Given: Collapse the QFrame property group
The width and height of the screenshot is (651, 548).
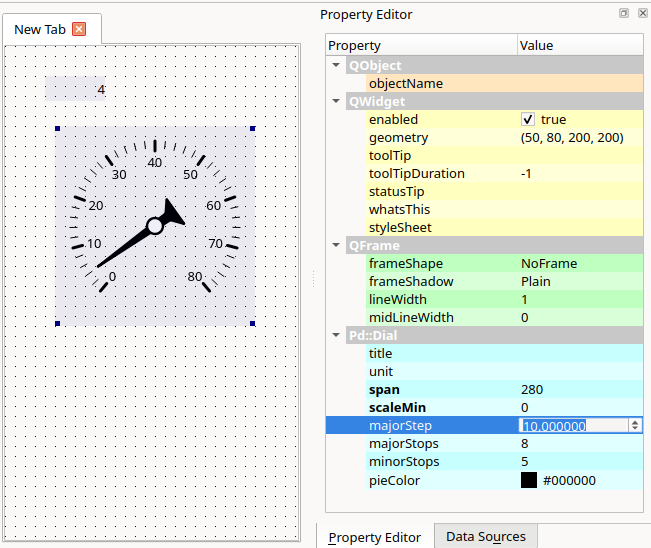Looking at the screenshot, I should pos(336,245).
